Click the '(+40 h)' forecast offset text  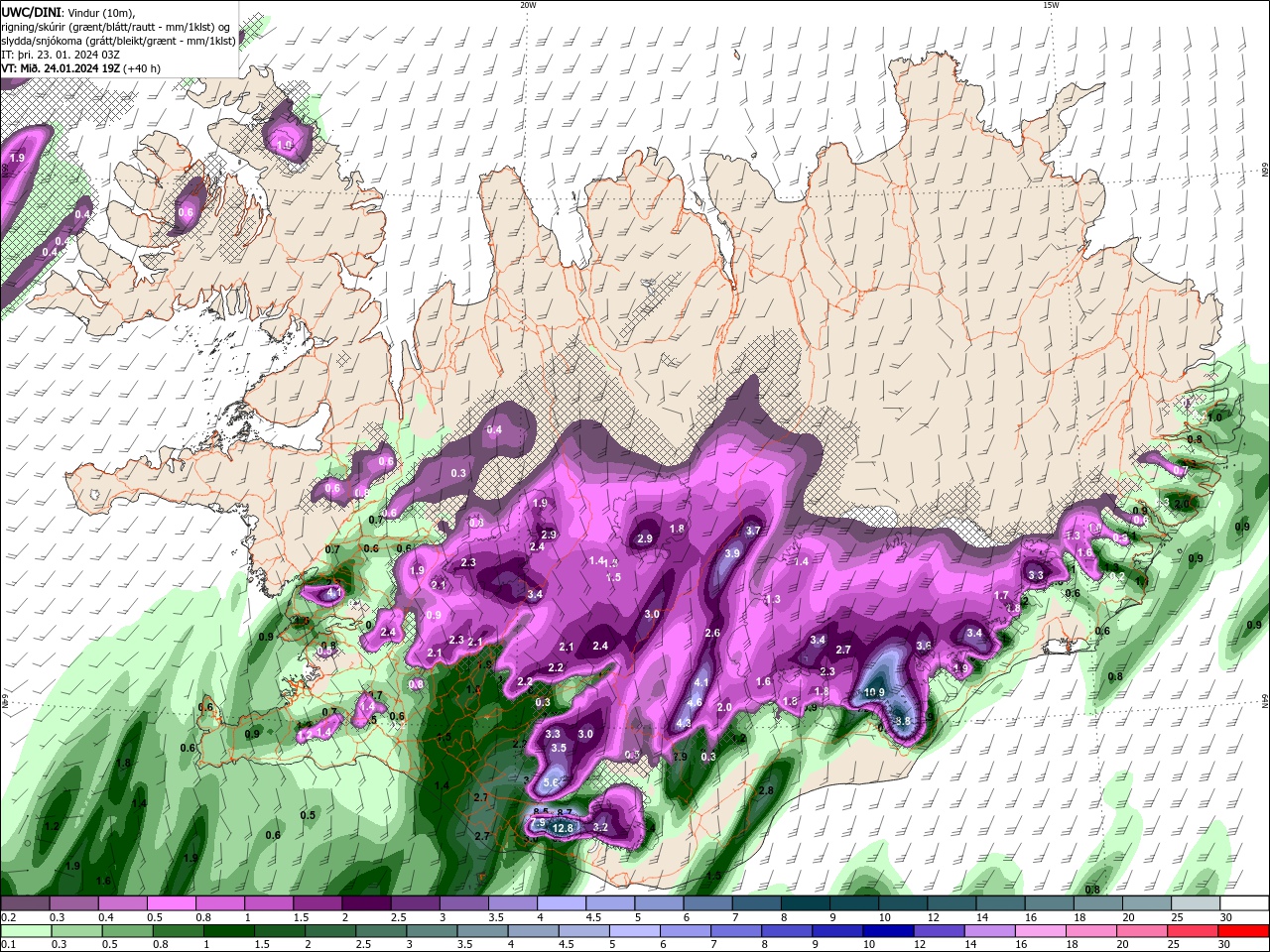tap(142, 68)
